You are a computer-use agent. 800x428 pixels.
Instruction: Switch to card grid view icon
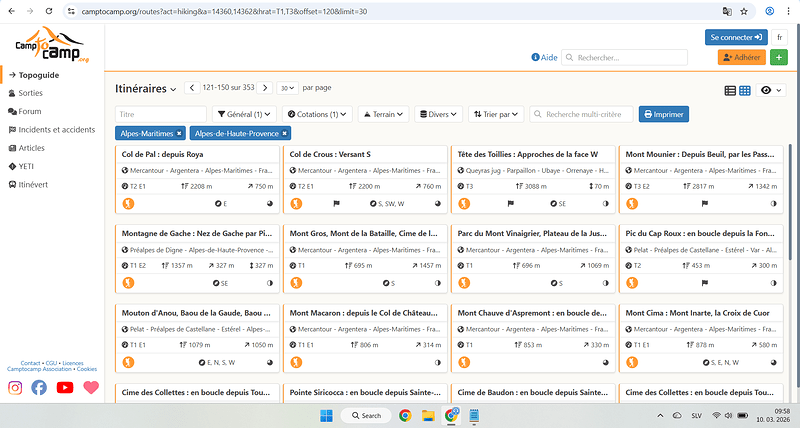(x=744, y=90)
